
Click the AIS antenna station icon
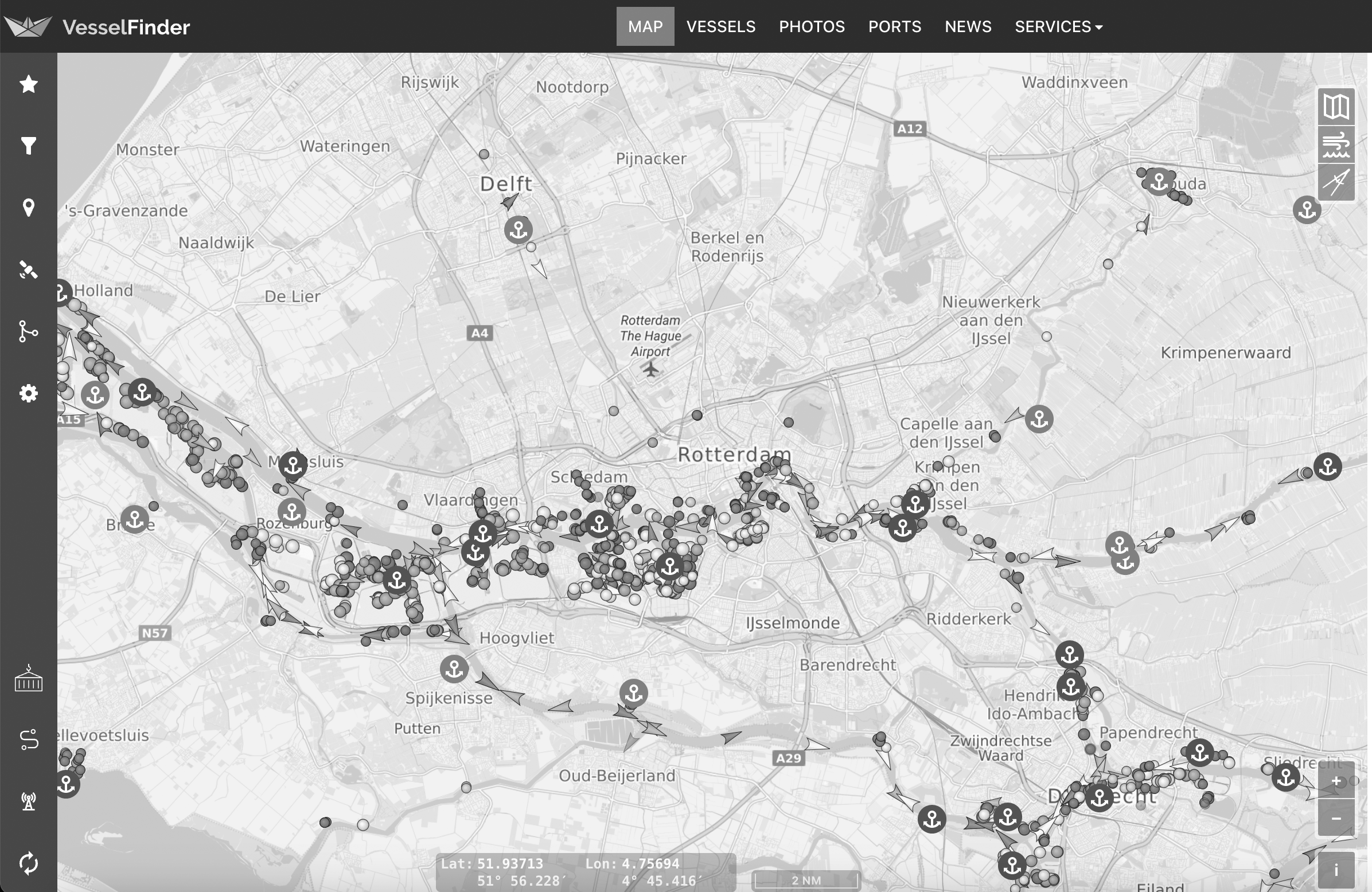coord(28,801)
